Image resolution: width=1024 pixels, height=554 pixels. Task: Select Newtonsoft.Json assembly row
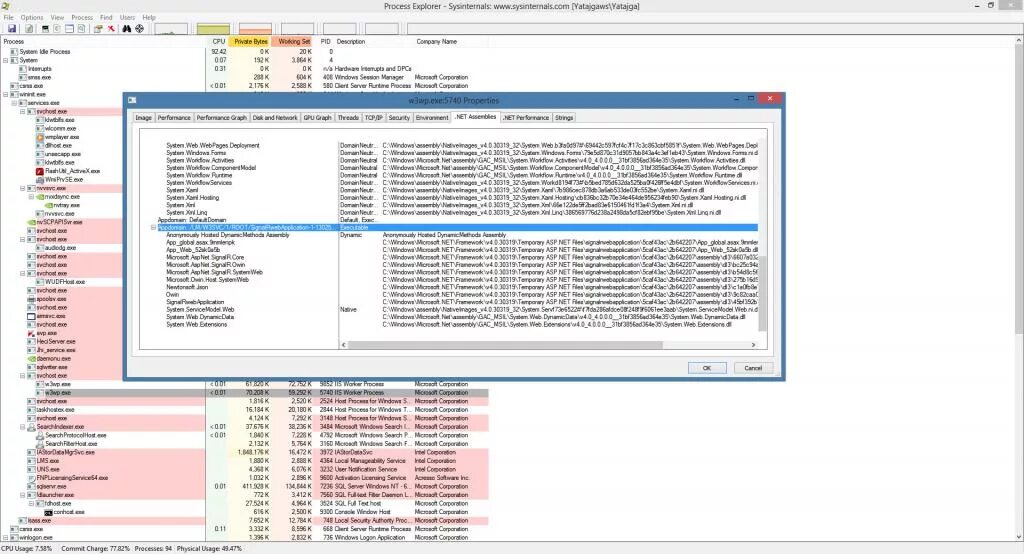coord(187,287)
